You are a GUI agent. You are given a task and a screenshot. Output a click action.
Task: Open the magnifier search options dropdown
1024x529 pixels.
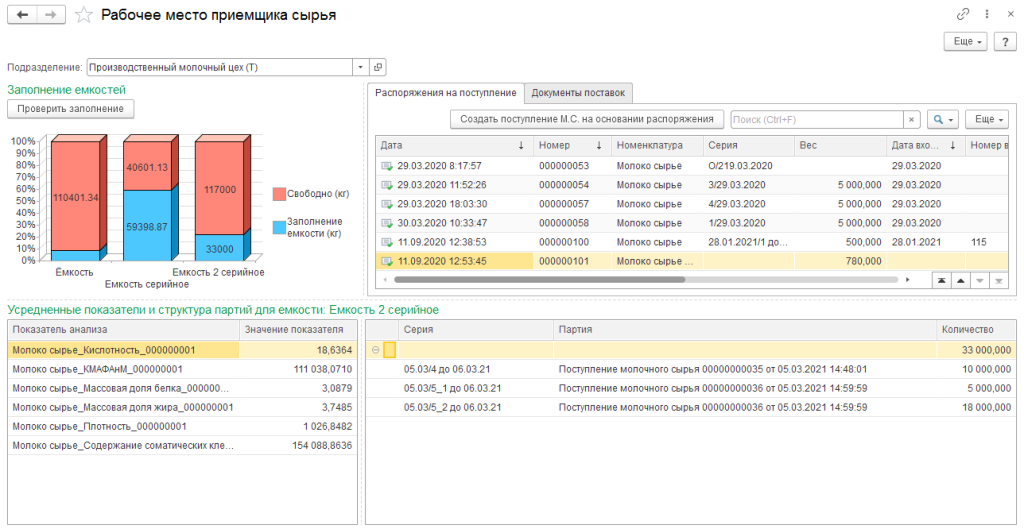943,119
